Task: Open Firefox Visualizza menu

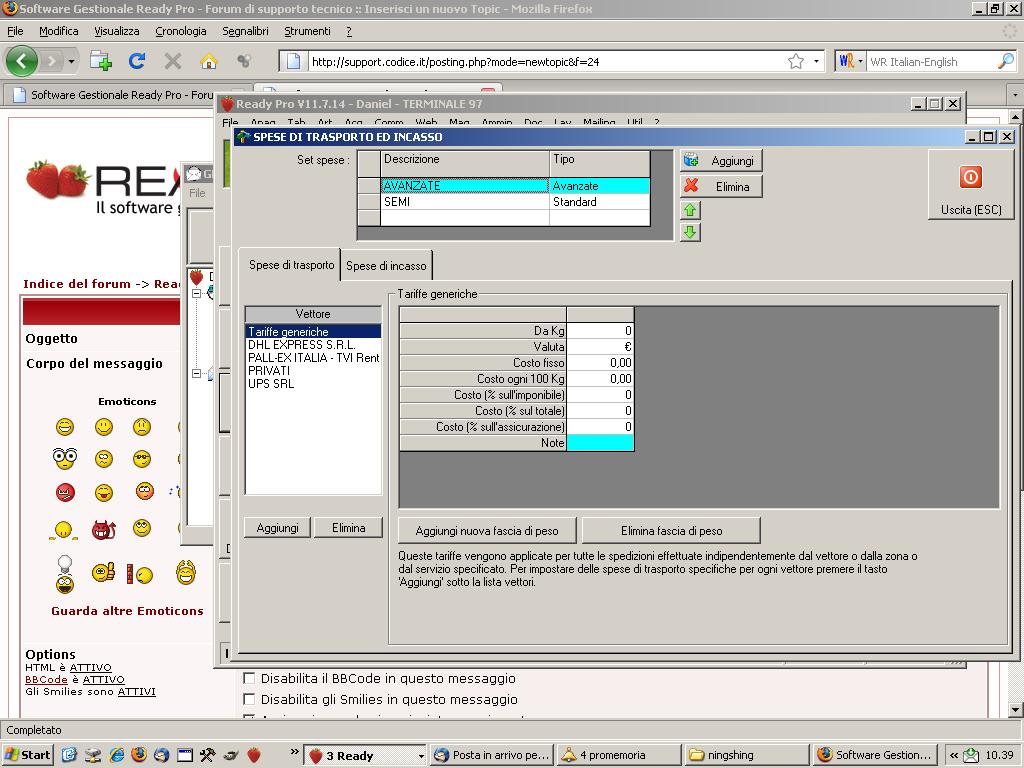Action: (117, 31)
